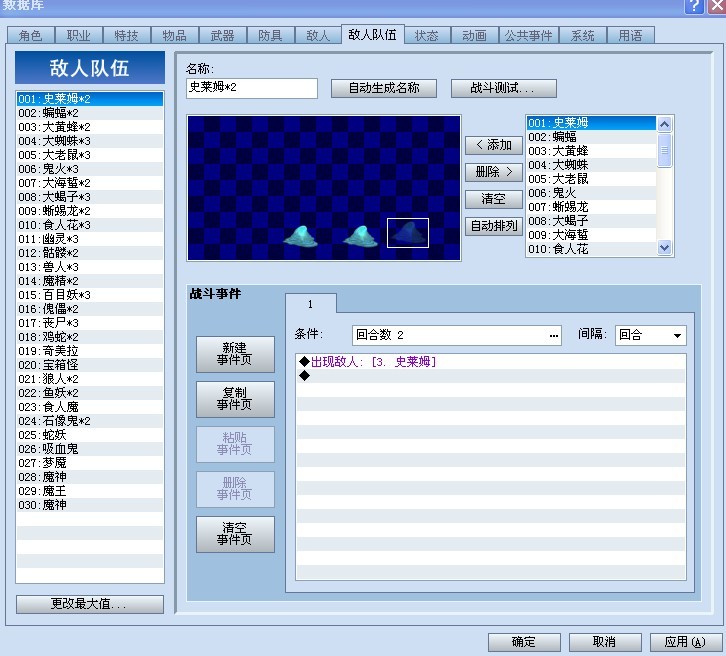
Task: Select troop 006:鬼火*3
Action: (90, 169)
